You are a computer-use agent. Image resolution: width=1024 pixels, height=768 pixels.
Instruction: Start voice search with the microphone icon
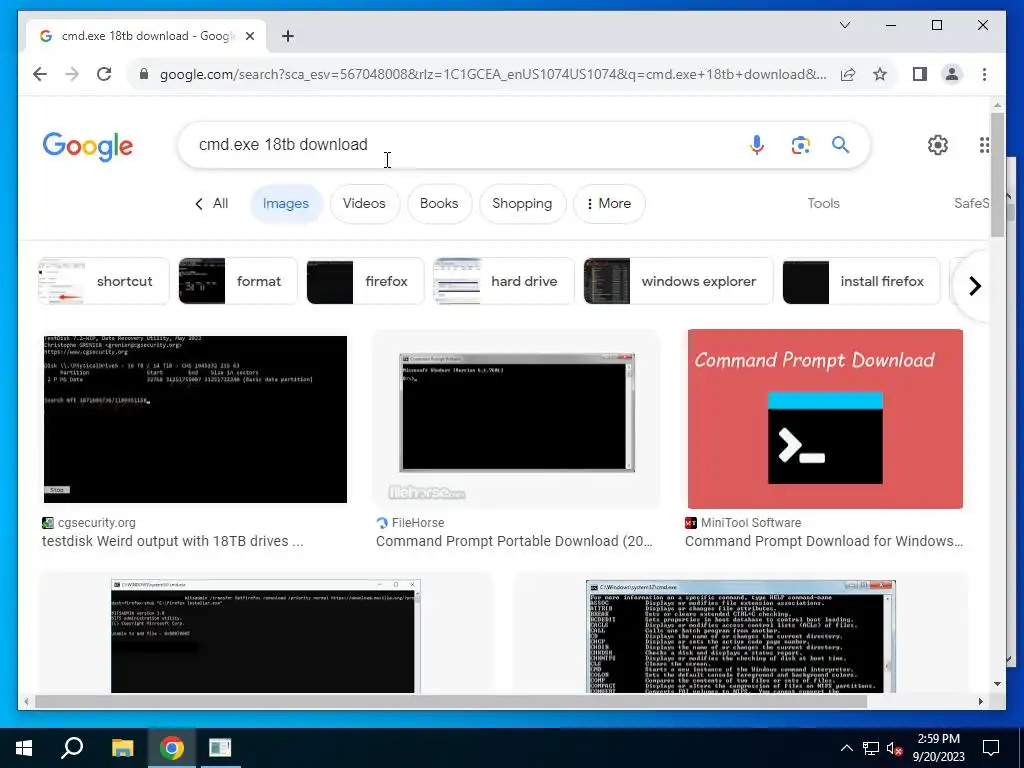pyautogui.click(x=756, y=144)
